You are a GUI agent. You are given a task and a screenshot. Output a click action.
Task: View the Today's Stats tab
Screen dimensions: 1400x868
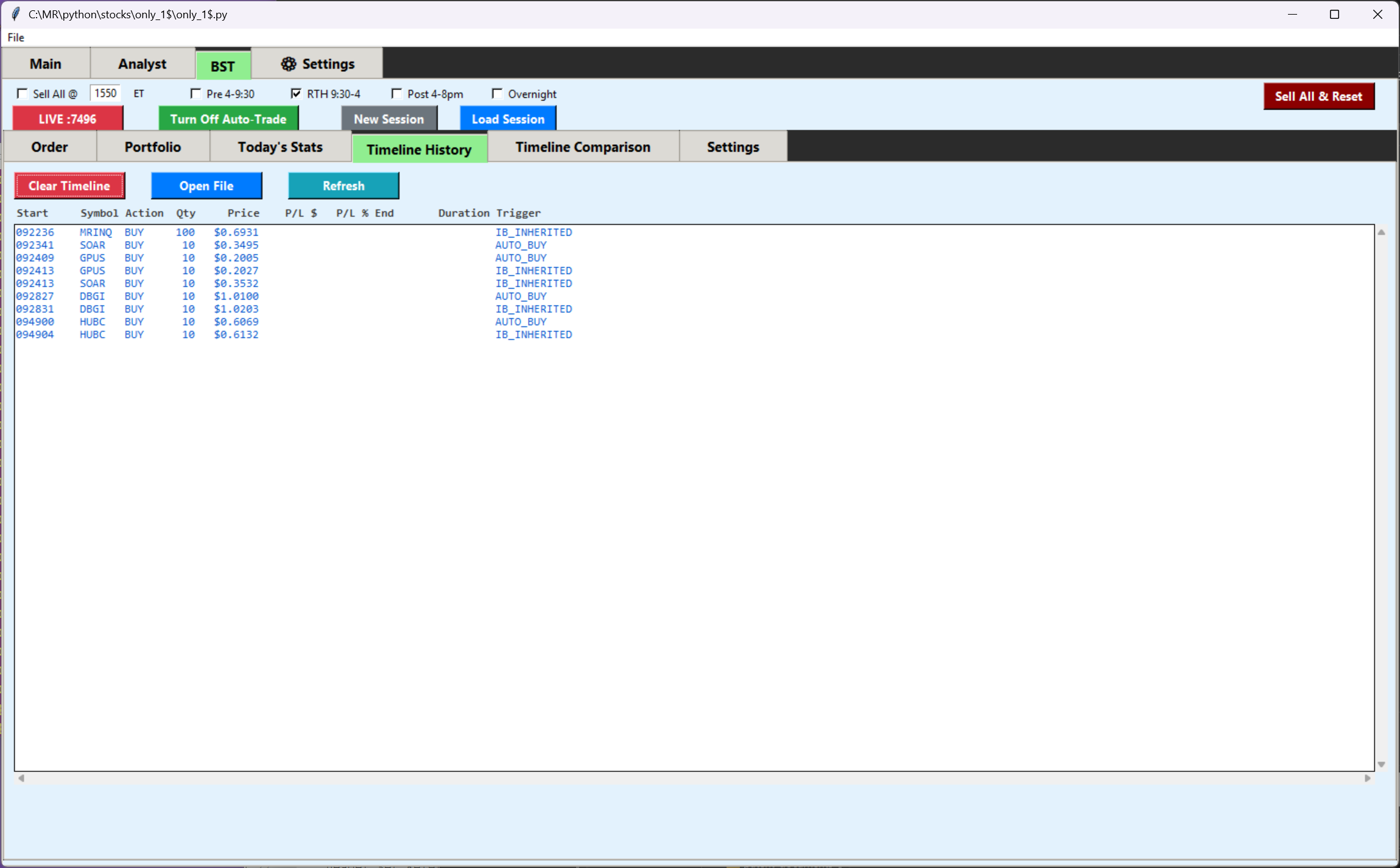280,147
